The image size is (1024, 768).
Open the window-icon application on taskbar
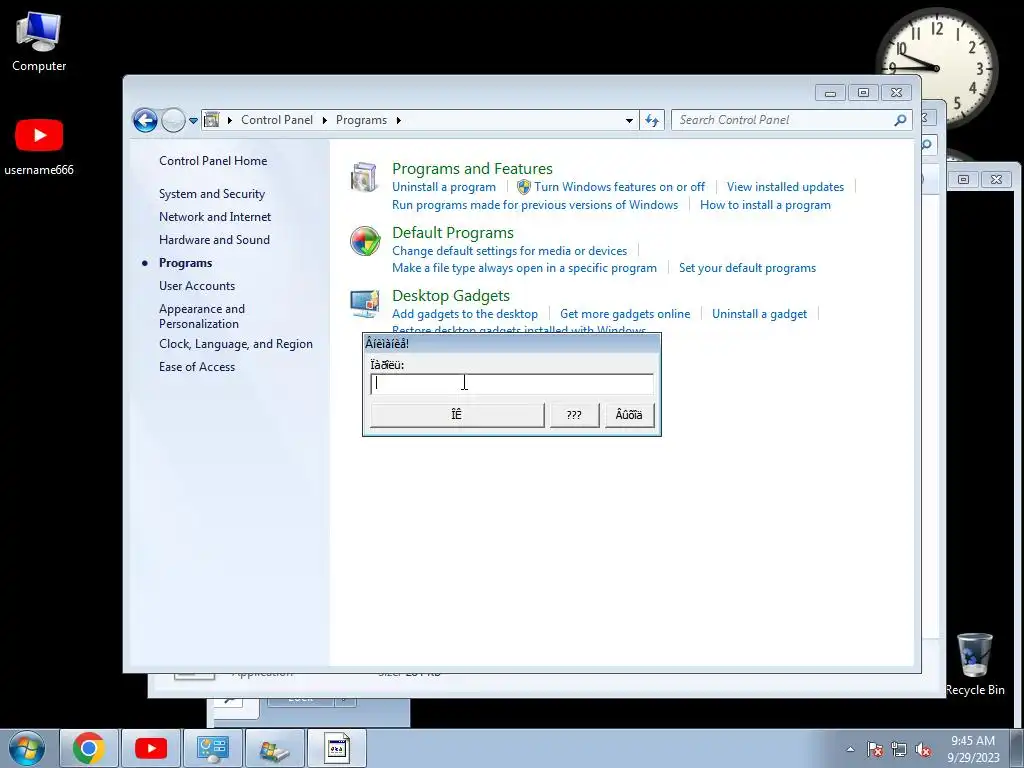[336, 748]
